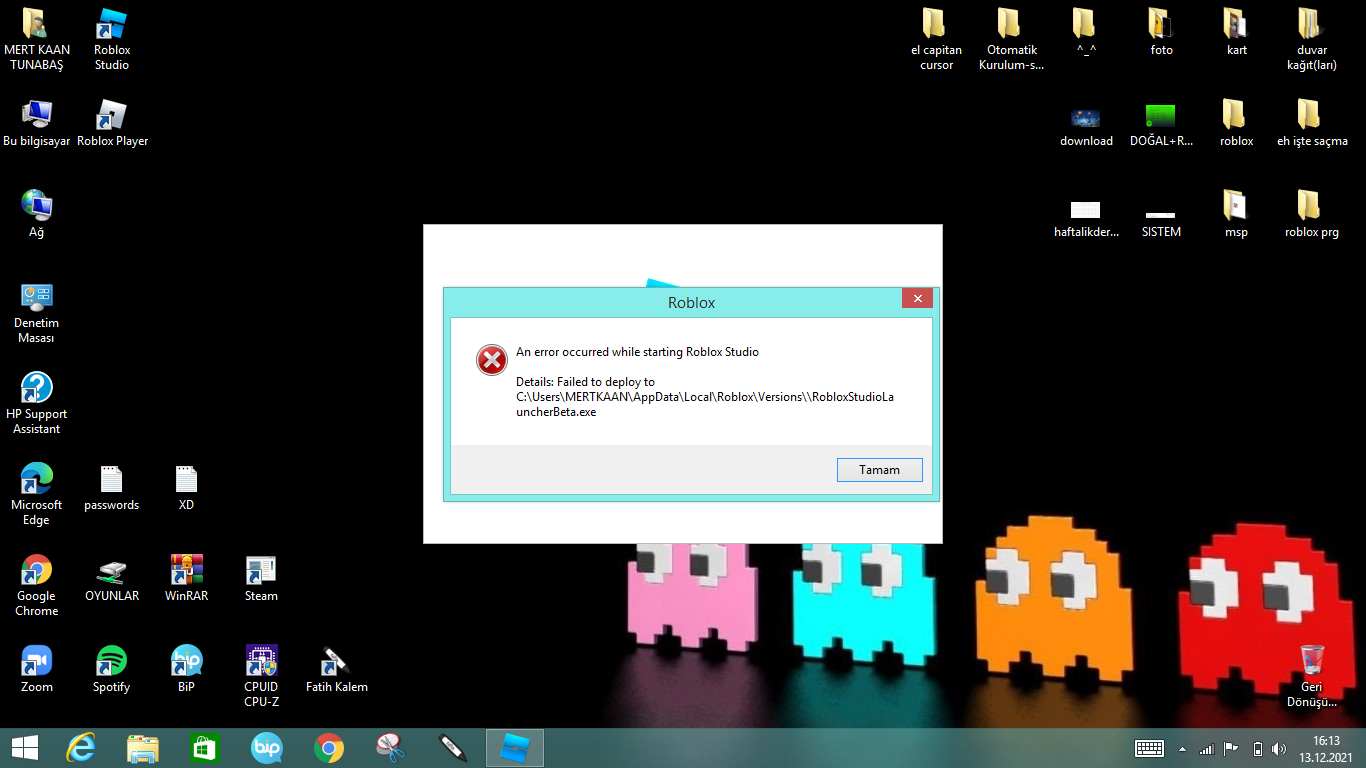Select the Fatih Kalem desktop shortcut
The image size is (1366, 768).
[x=336, y=670]
